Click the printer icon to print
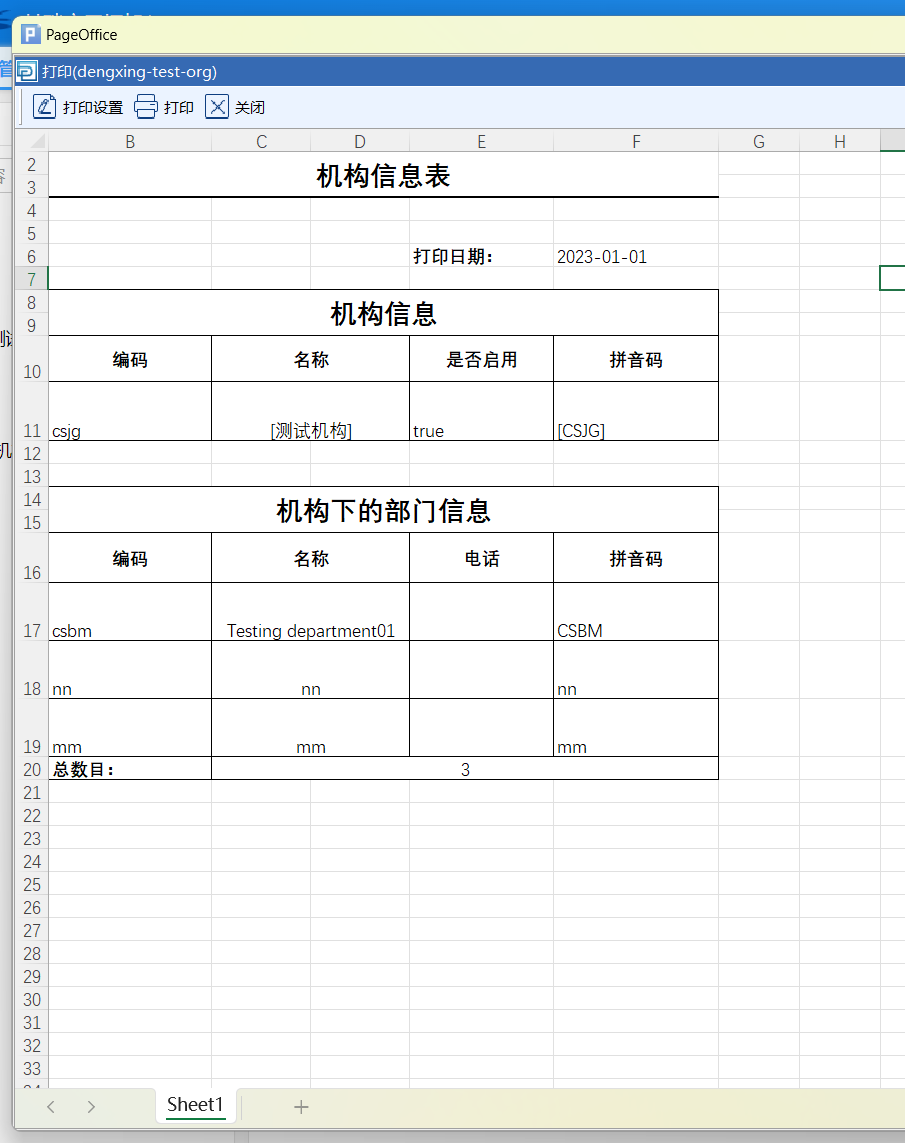 (x=146, y=107)
